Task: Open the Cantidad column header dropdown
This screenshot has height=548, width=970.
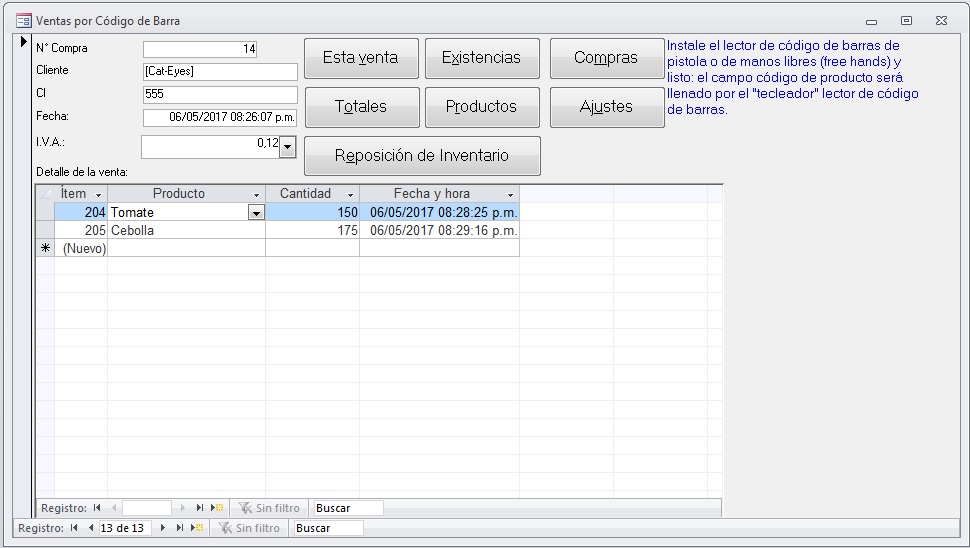Action: point(350,194)
